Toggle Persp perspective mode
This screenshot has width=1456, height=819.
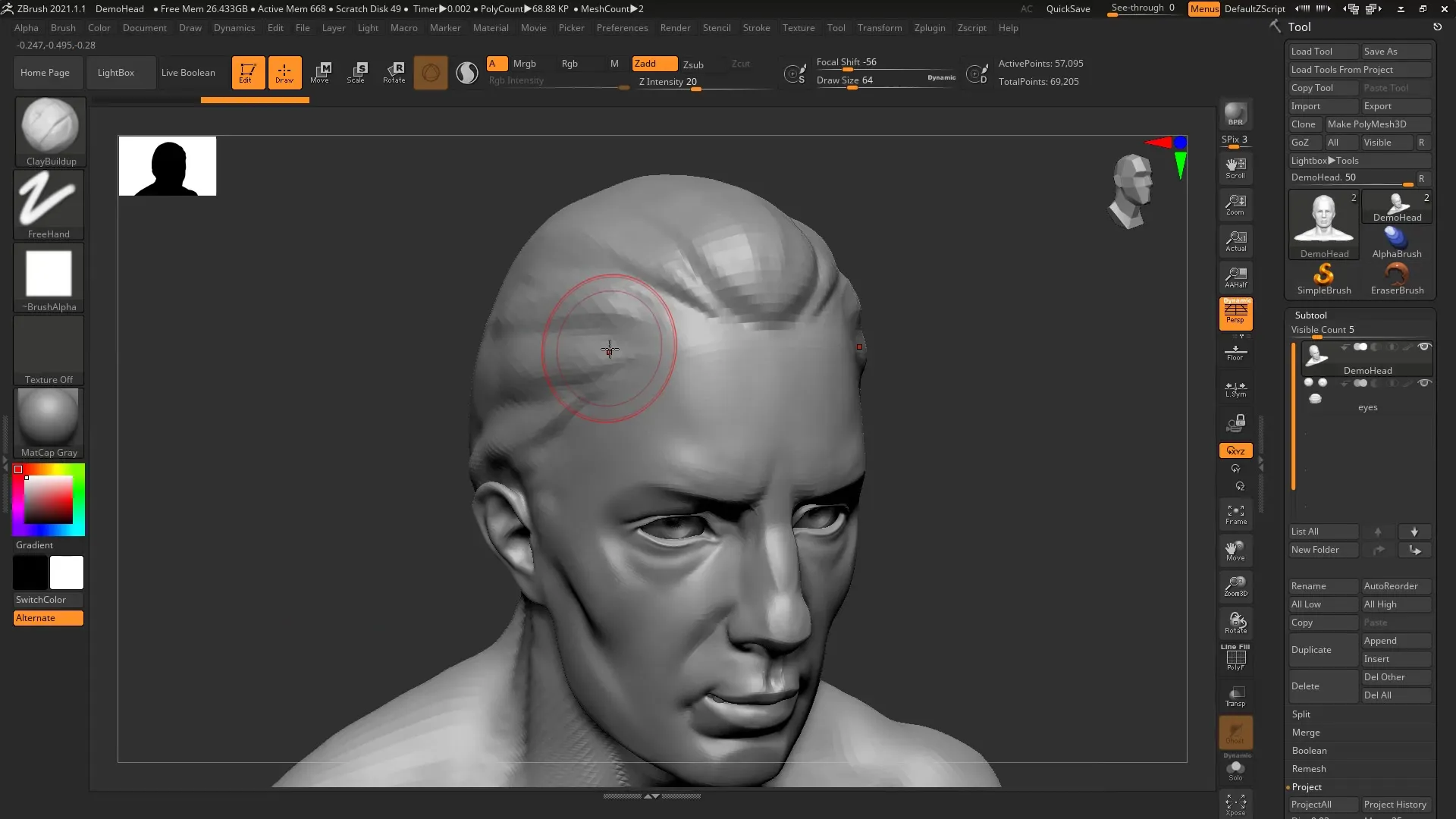pos(1235,313)
